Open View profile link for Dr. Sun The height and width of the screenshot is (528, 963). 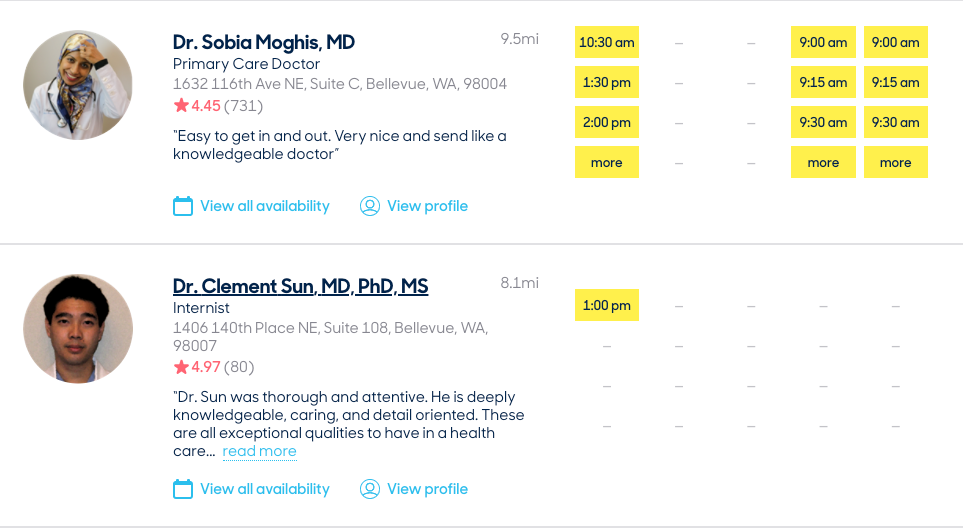coord(427,489)
